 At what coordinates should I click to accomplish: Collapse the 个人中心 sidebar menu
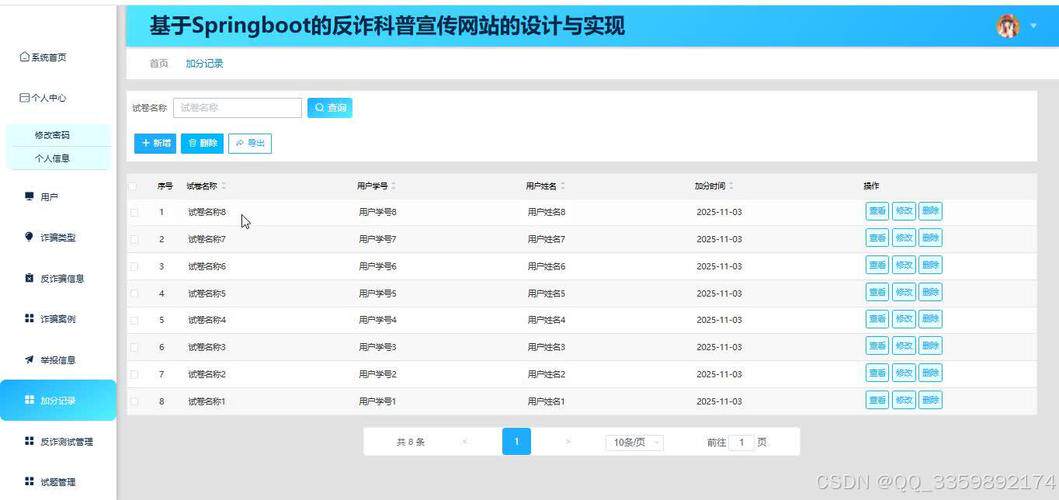[43, 98]
